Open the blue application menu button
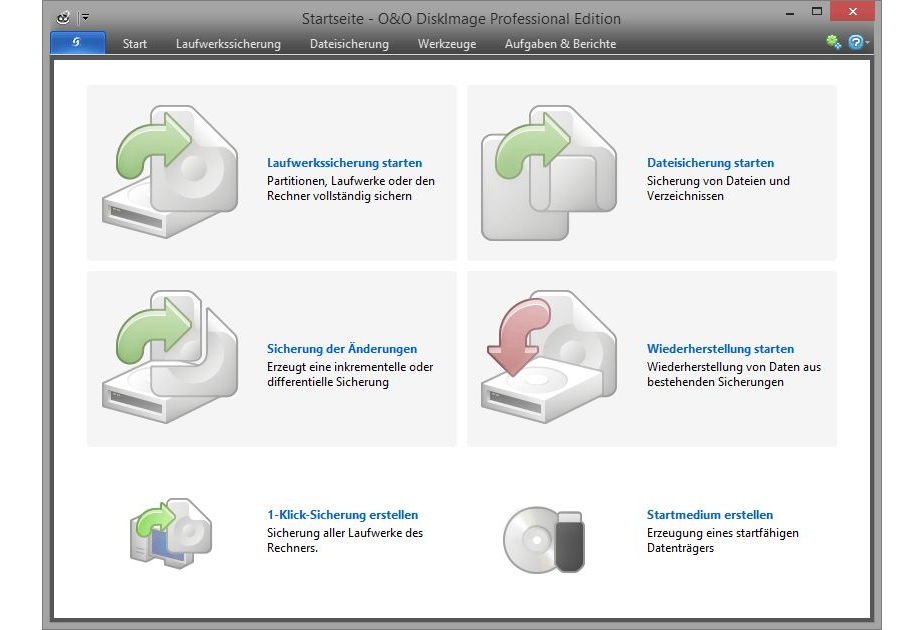This screenshot has height=630, width=922. pyautogui.click(x=78, y=43)
